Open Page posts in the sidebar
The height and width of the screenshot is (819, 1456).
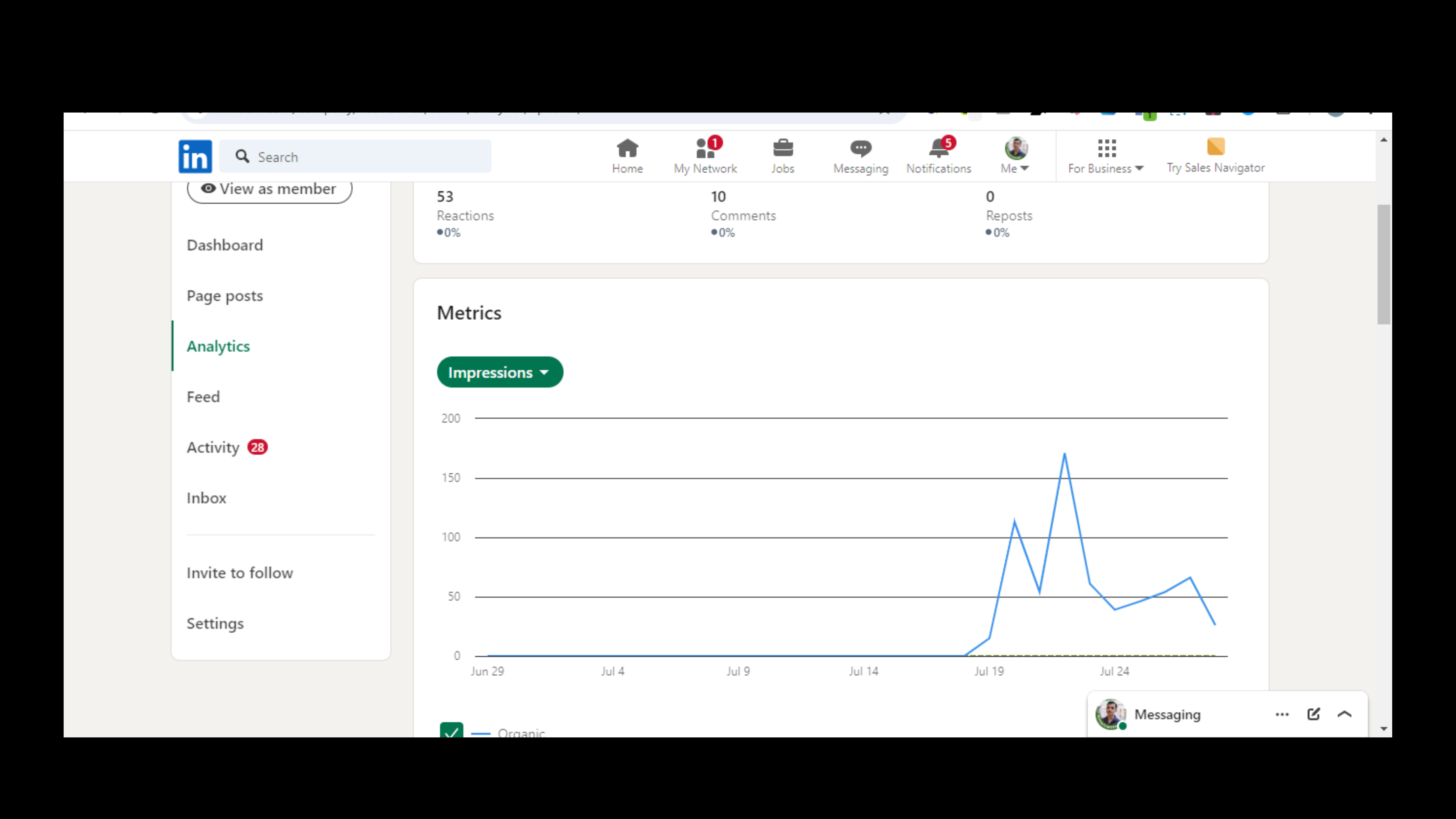pos(225,296)
